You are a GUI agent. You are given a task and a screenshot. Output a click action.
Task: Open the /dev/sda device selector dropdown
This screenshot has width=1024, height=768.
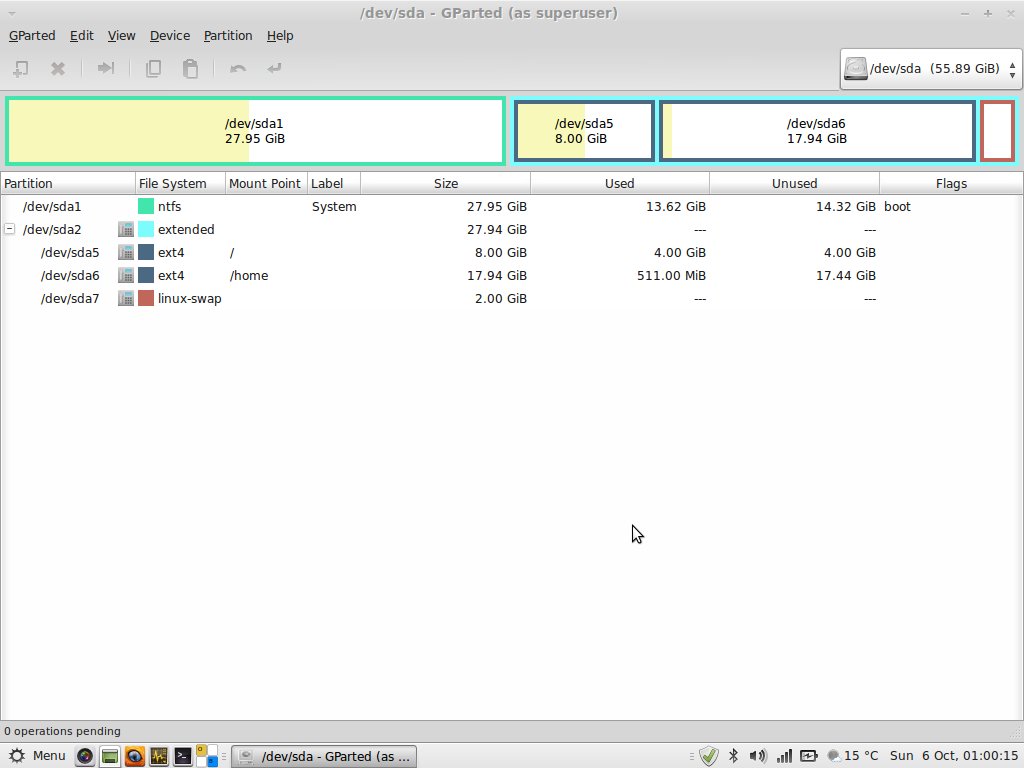[930, 69]
